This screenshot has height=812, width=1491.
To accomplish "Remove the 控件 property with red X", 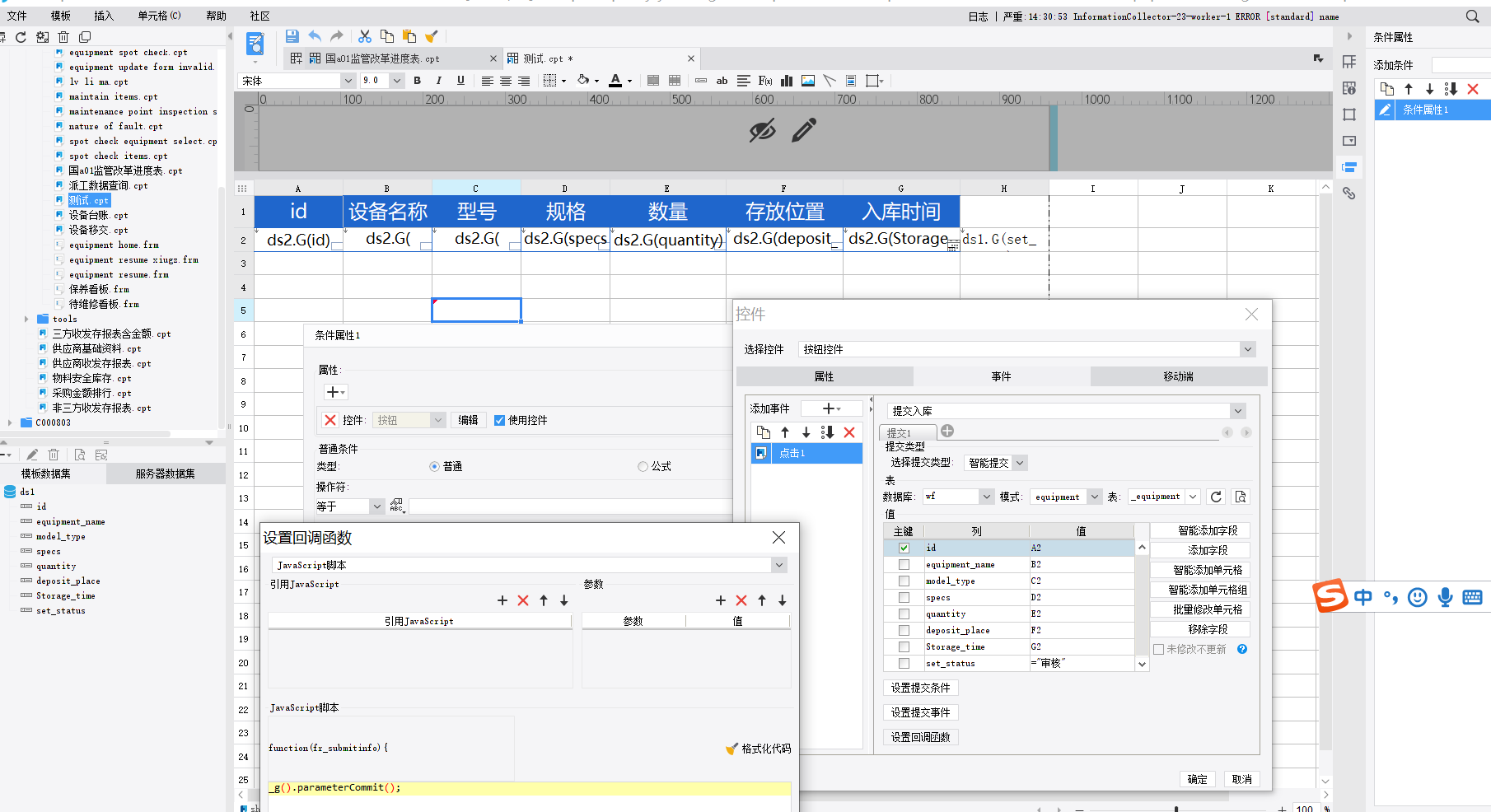I will click(330, 420).
